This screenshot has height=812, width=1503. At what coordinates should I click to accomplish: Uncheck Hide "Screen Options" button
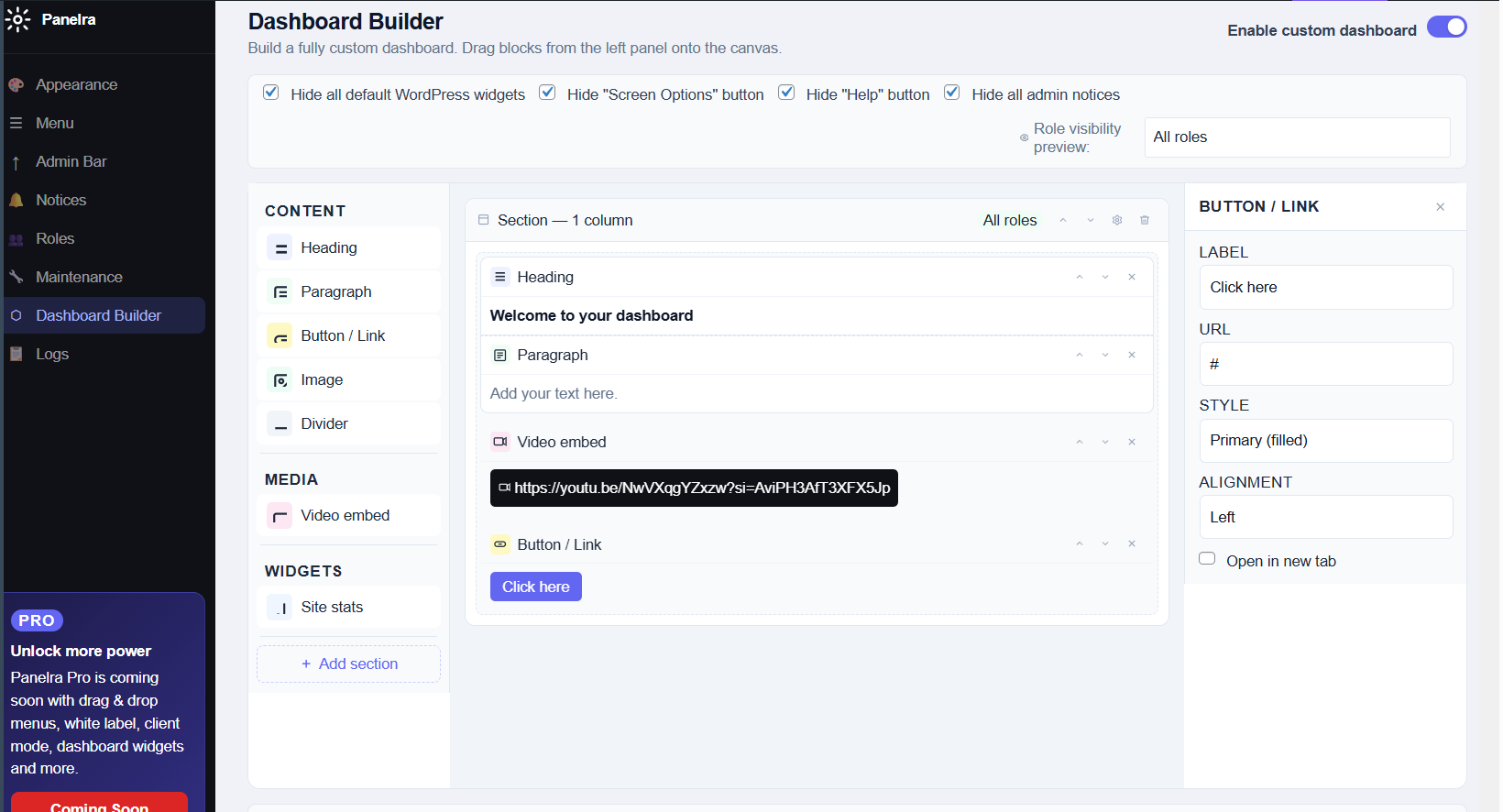[547, 93]
